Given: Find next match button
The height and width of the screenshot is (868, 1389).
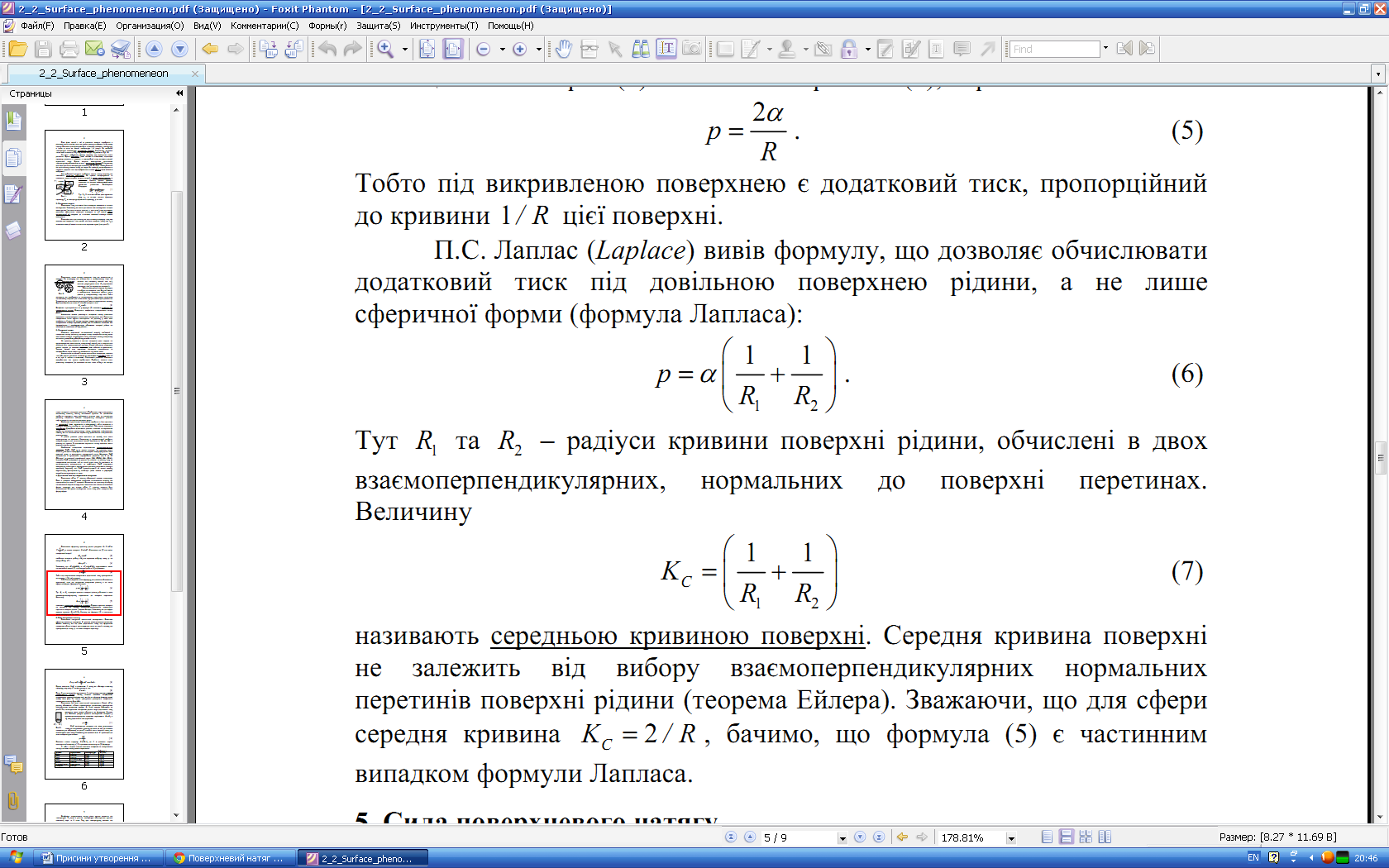Looking at the screenshot, I should pyautogui.click(x=1147, y=49).
